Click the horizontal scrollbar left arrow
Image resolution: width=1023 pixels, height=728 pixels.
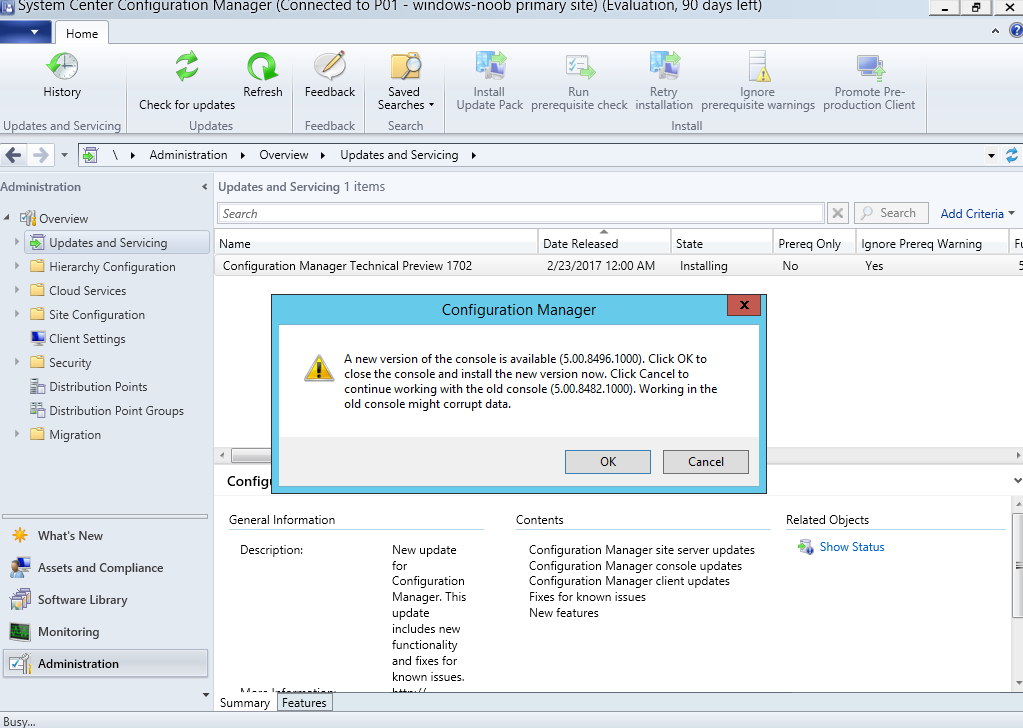(x=222, y=455)
